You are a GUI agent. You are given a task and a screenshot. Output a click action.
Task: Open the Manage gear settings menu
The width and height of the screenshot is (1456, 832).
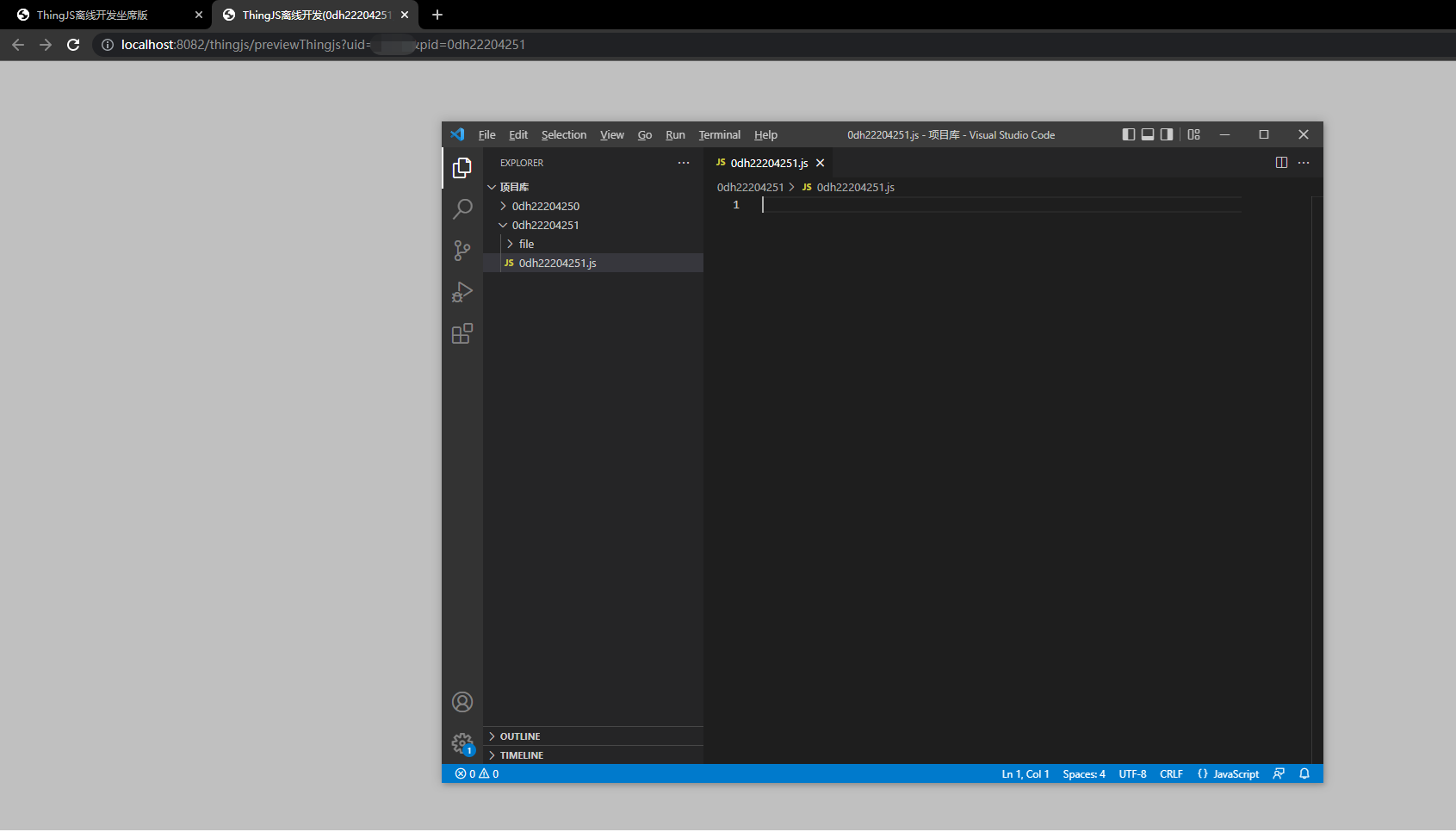(462, 743)
